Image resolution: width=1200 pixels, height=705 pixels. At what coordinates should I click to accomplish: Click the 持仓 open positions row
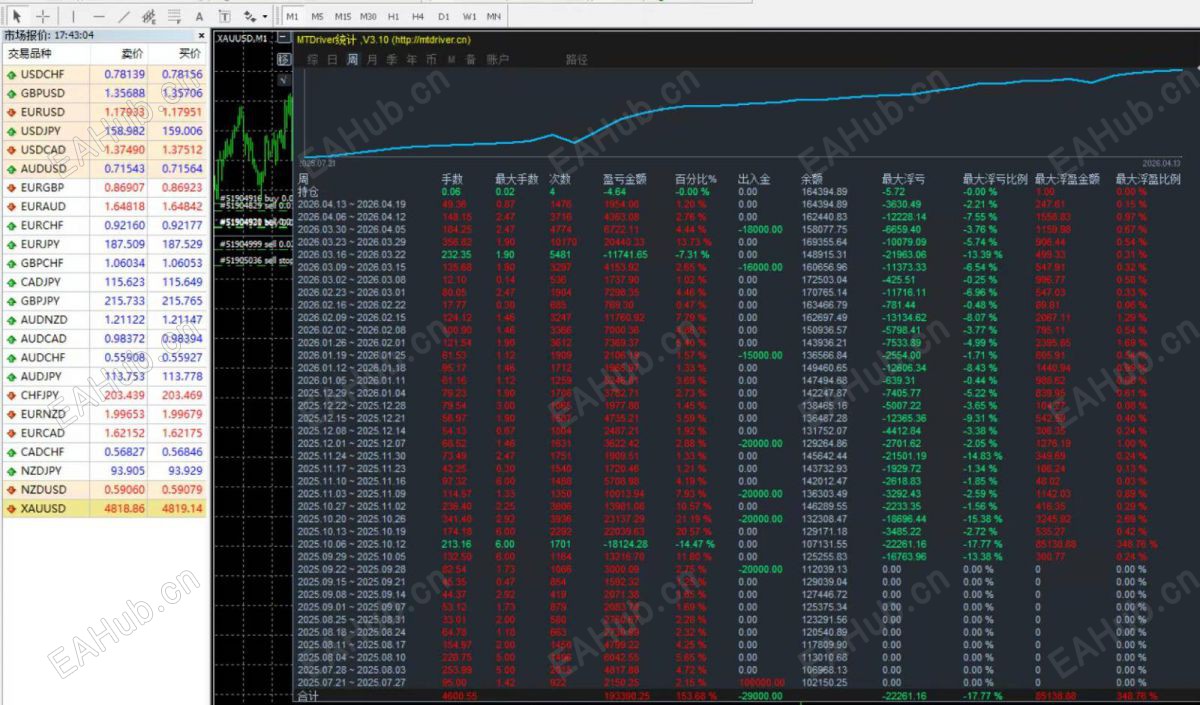tap(739, 191)
